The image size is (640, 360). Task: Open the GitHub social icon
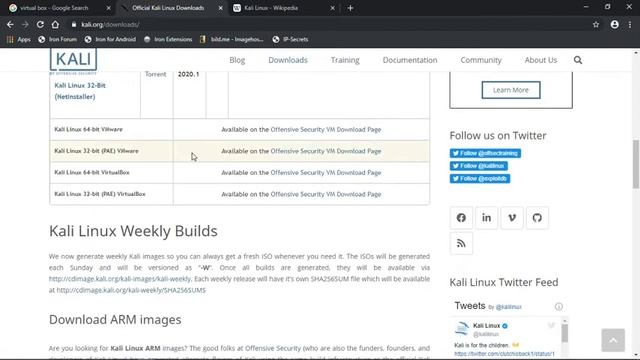[537, 218]
